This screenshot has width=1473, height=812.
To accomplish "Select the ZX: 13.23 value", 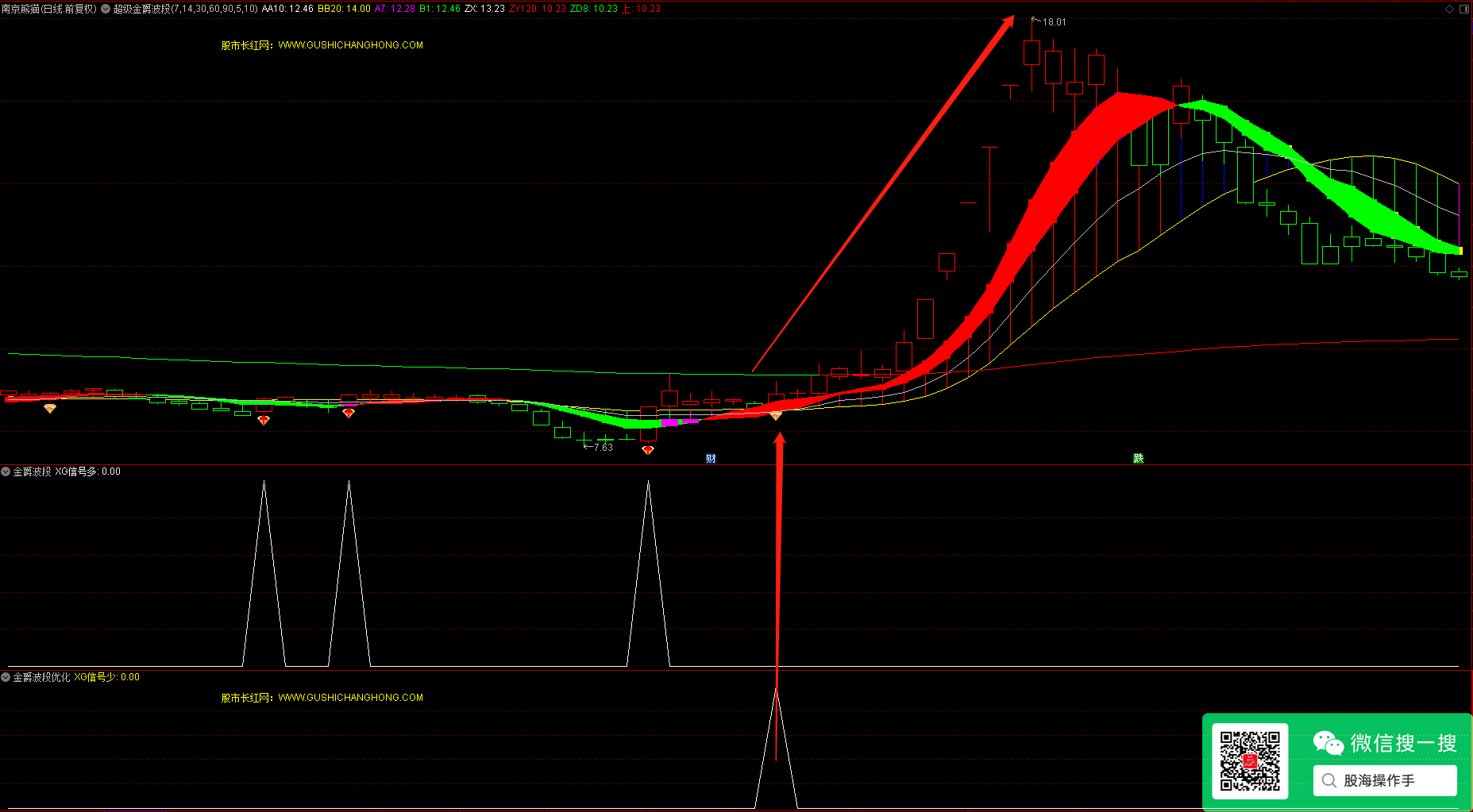I will coord(484,9).
